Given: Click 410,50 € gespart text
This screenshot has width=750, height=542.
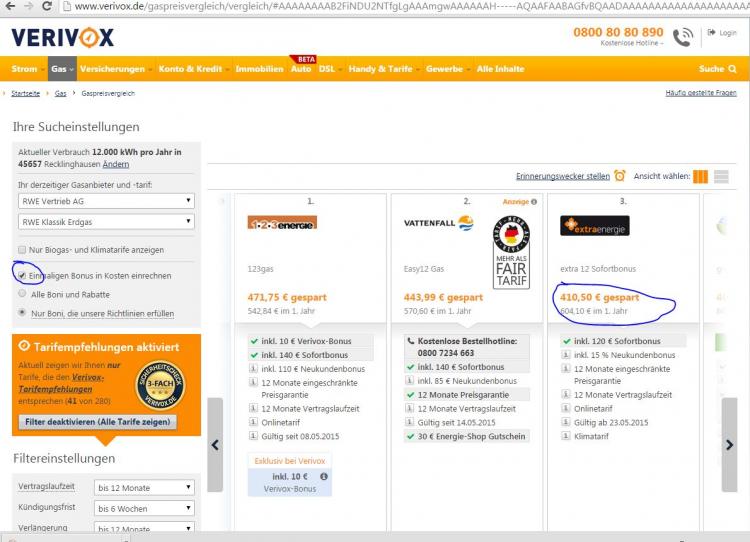Looking at the screenshot, I should point(599,297).
